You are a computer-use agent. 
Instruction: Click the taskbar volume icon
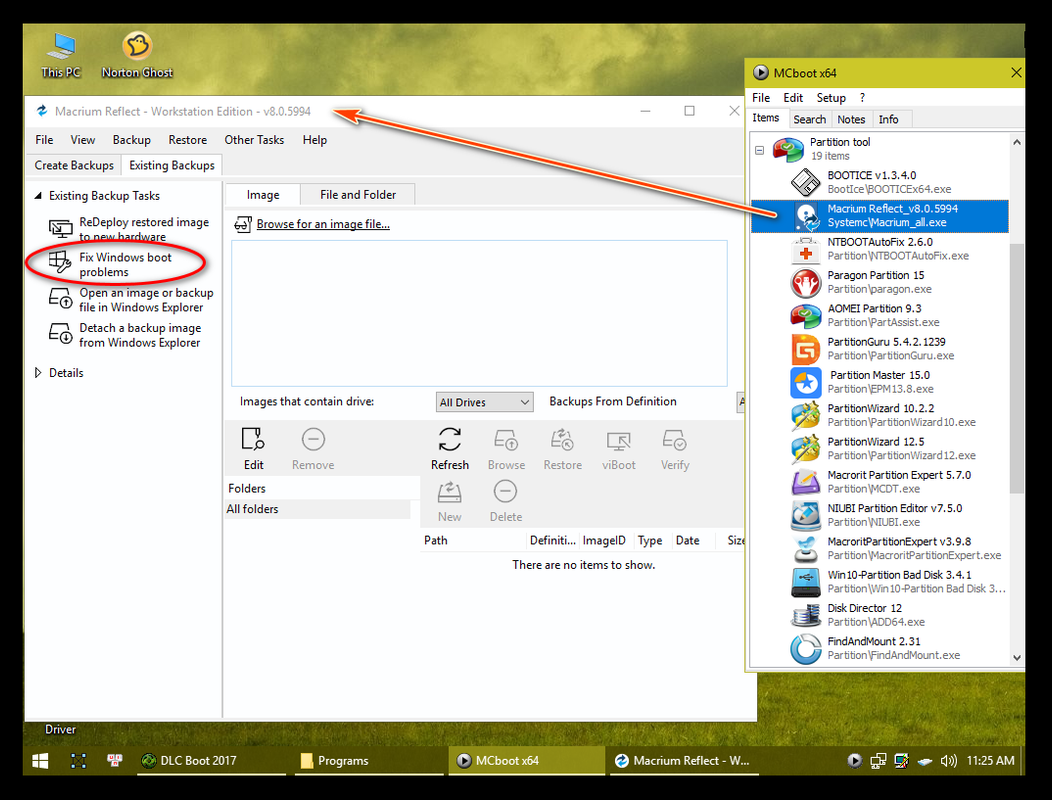pos(948,760)
